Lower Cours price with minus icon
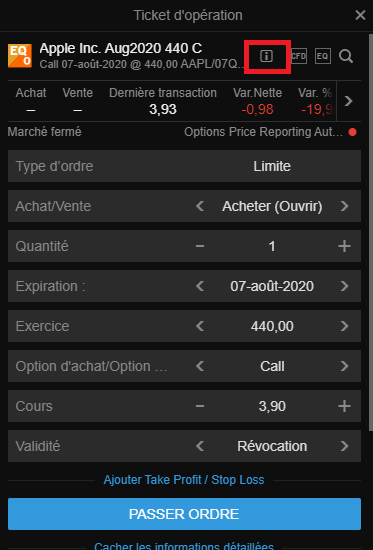The width and height of the screenshot is (373, 550). 200,406
